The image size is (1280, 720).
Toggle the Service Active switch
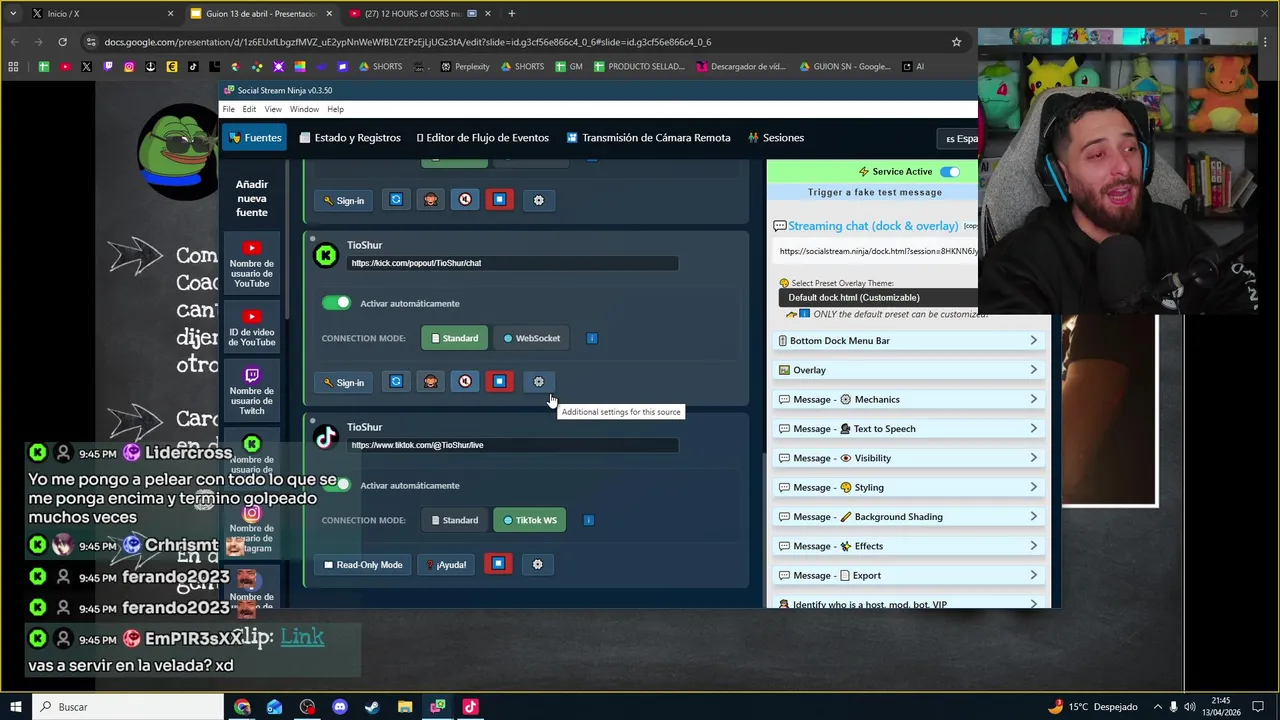click(949, 172)
